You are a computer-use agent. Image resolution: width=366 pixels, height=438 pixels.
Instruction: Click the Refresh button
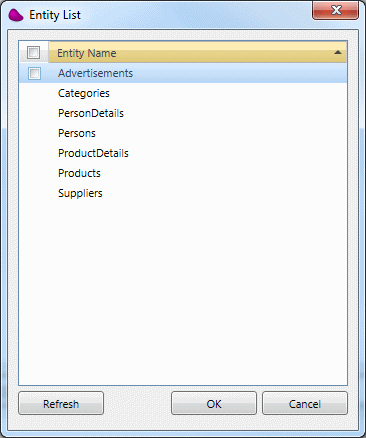pos(61,403)
